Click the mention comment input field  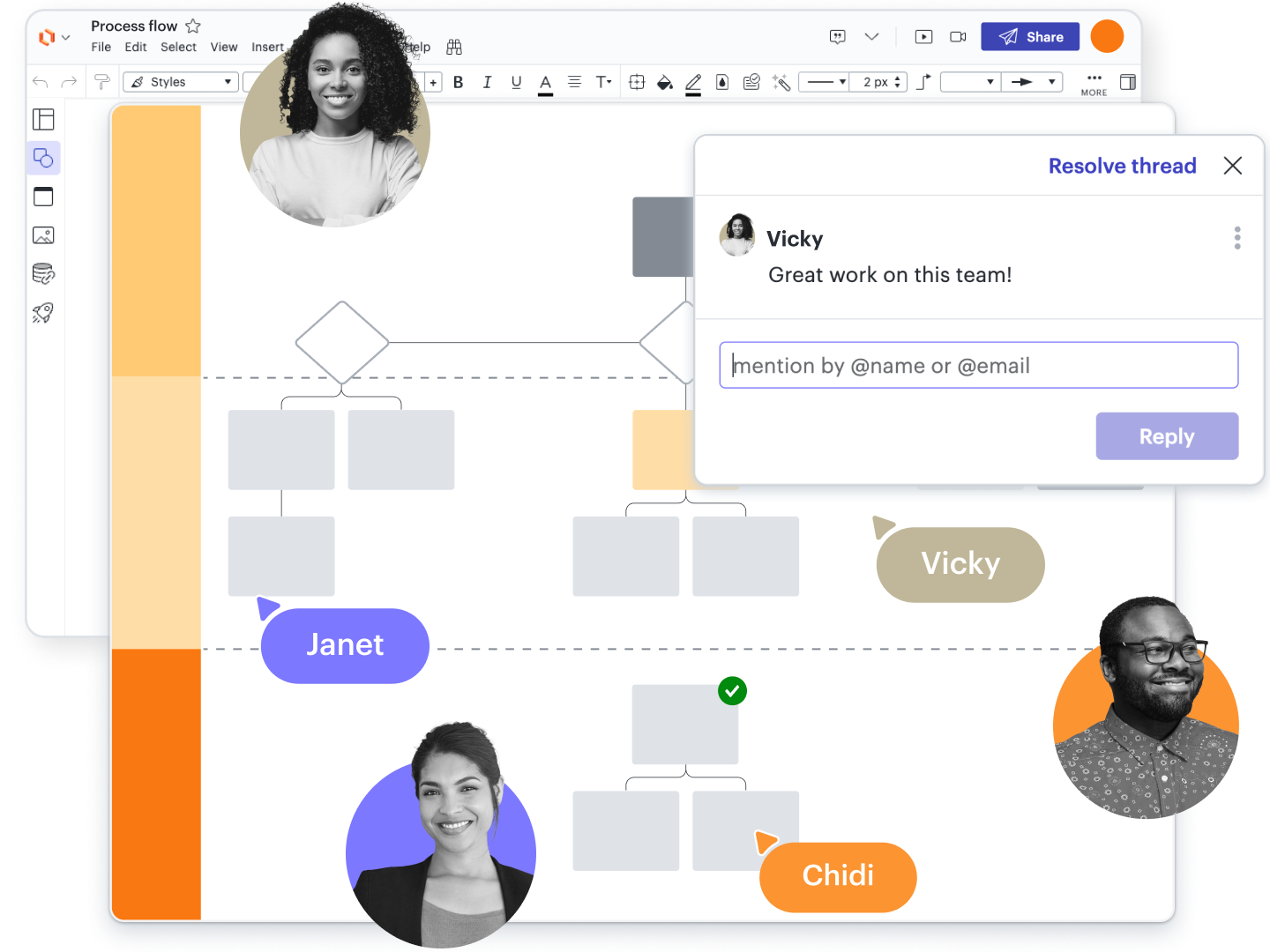(979, 366)
